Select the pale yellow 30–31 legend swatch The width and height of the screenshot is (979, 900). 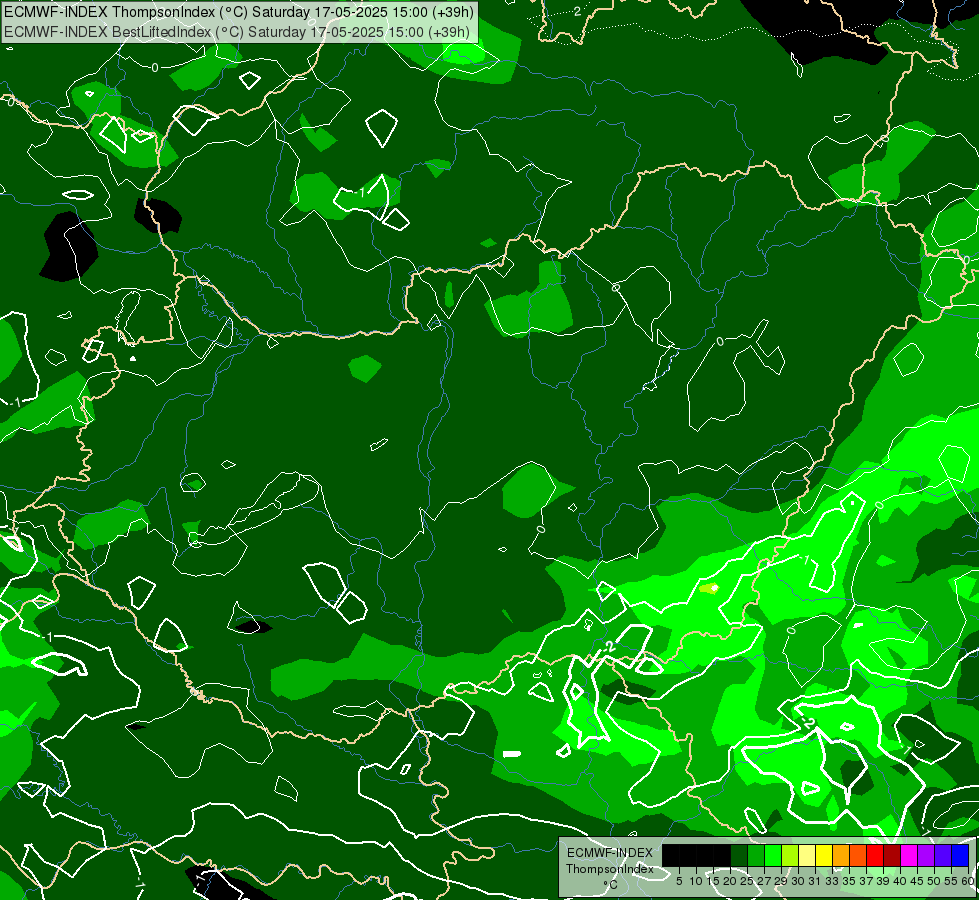(807, 855)
